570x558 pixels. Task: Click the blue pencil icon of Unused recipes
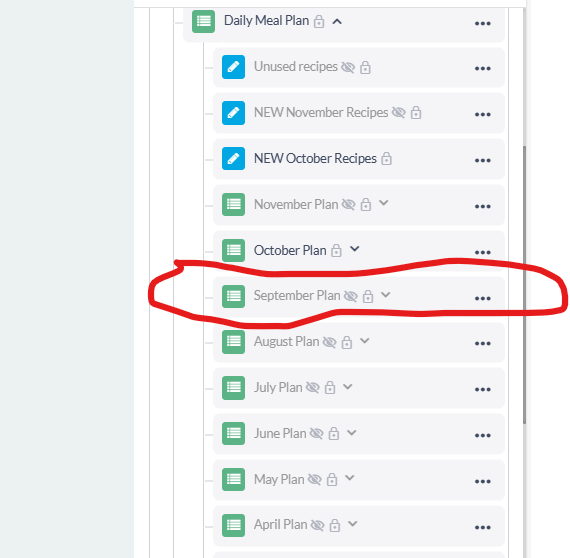click(233, 67)
